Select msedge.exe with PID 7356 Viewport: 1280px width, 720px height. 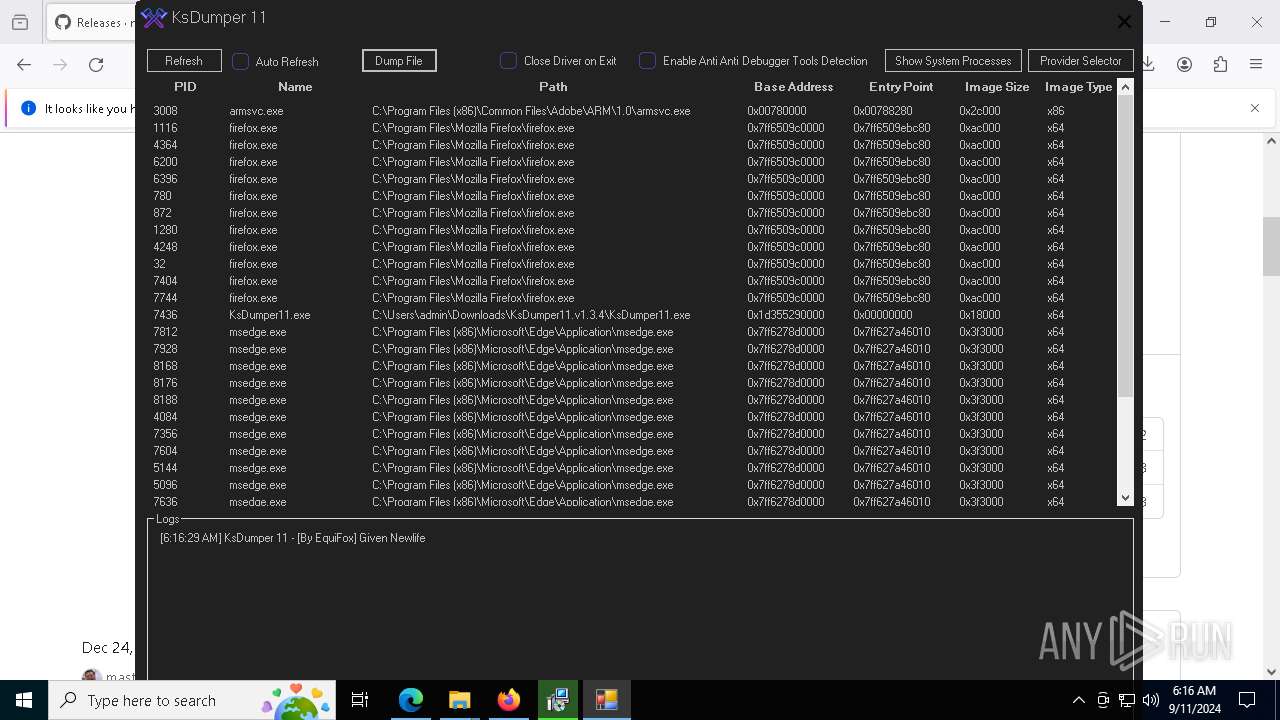click(x=630, y=434)
